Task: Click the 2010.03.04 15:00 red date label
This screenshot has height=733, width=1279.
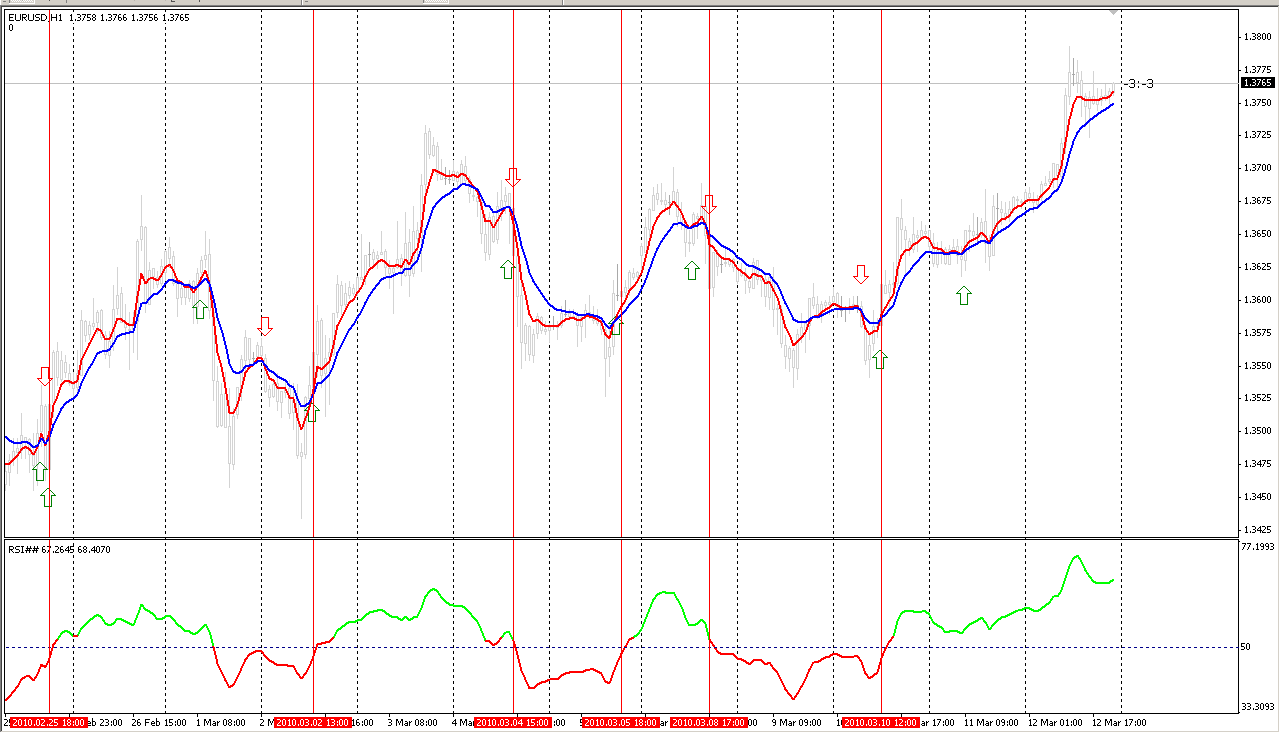Action: click(512, 722)
